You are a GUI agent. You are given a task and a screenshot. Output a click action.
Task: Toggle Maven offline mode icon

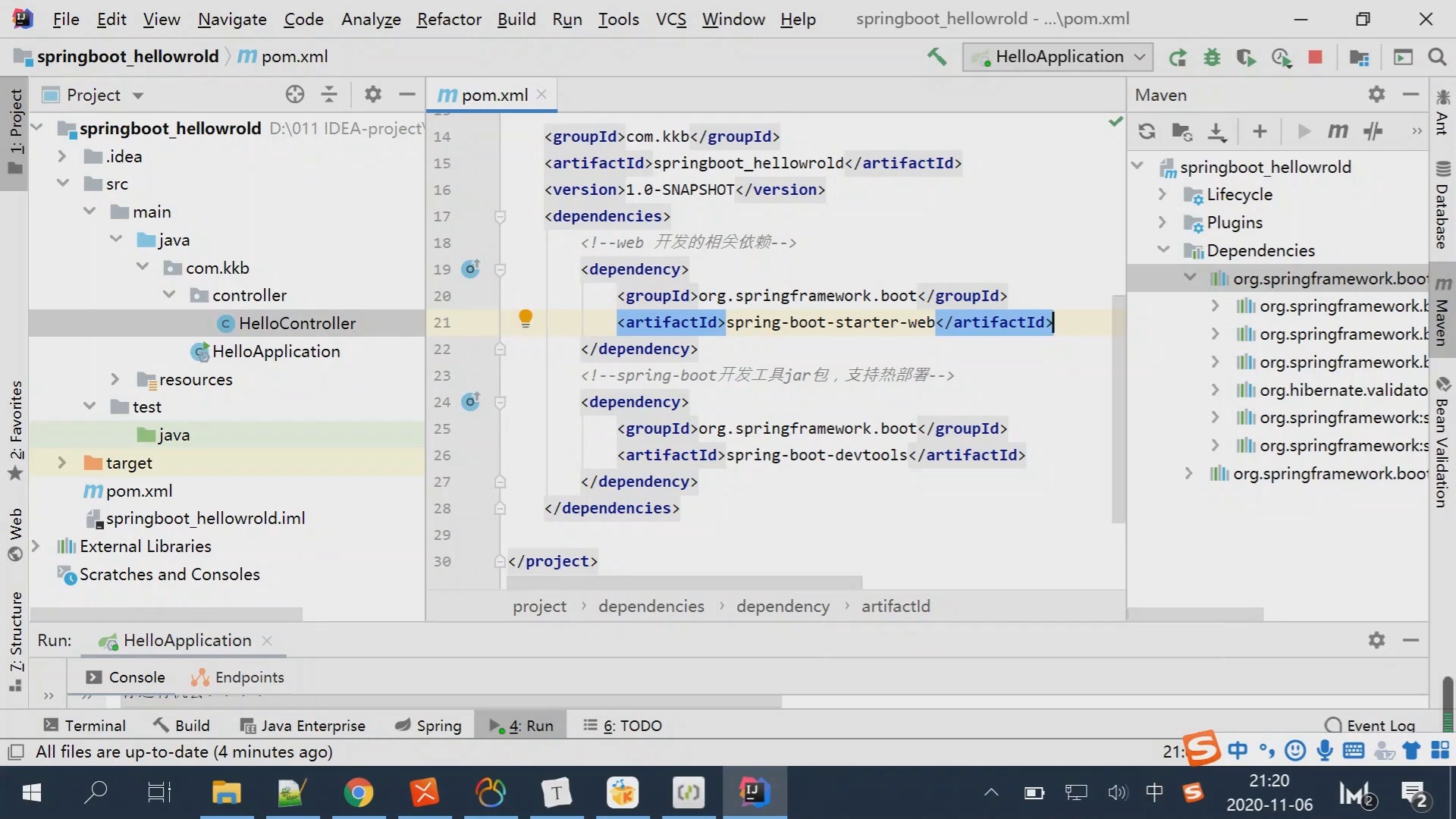(1373, 131)
